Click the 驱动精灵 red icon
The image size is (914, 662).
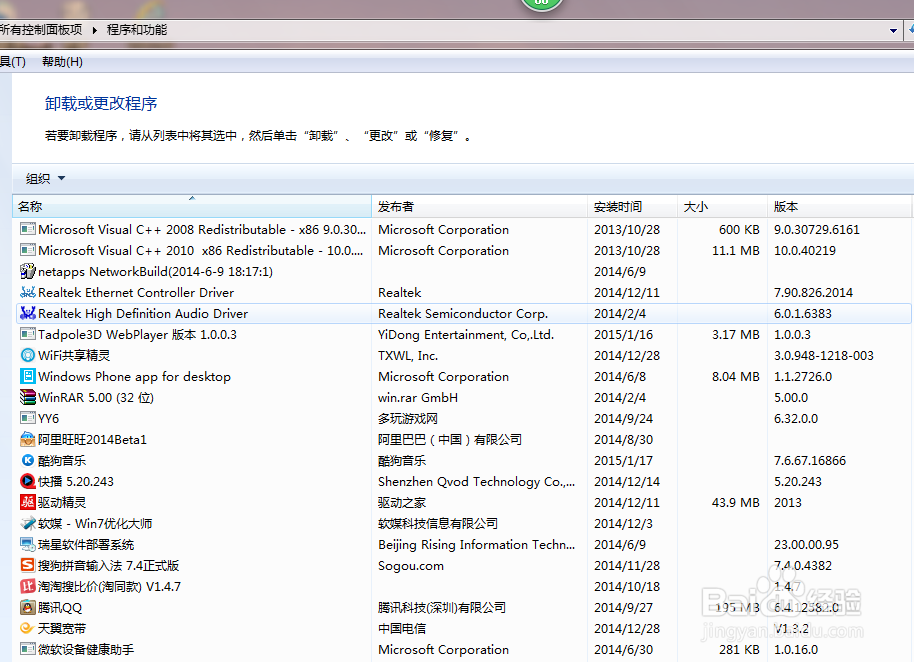pos(27,502)
